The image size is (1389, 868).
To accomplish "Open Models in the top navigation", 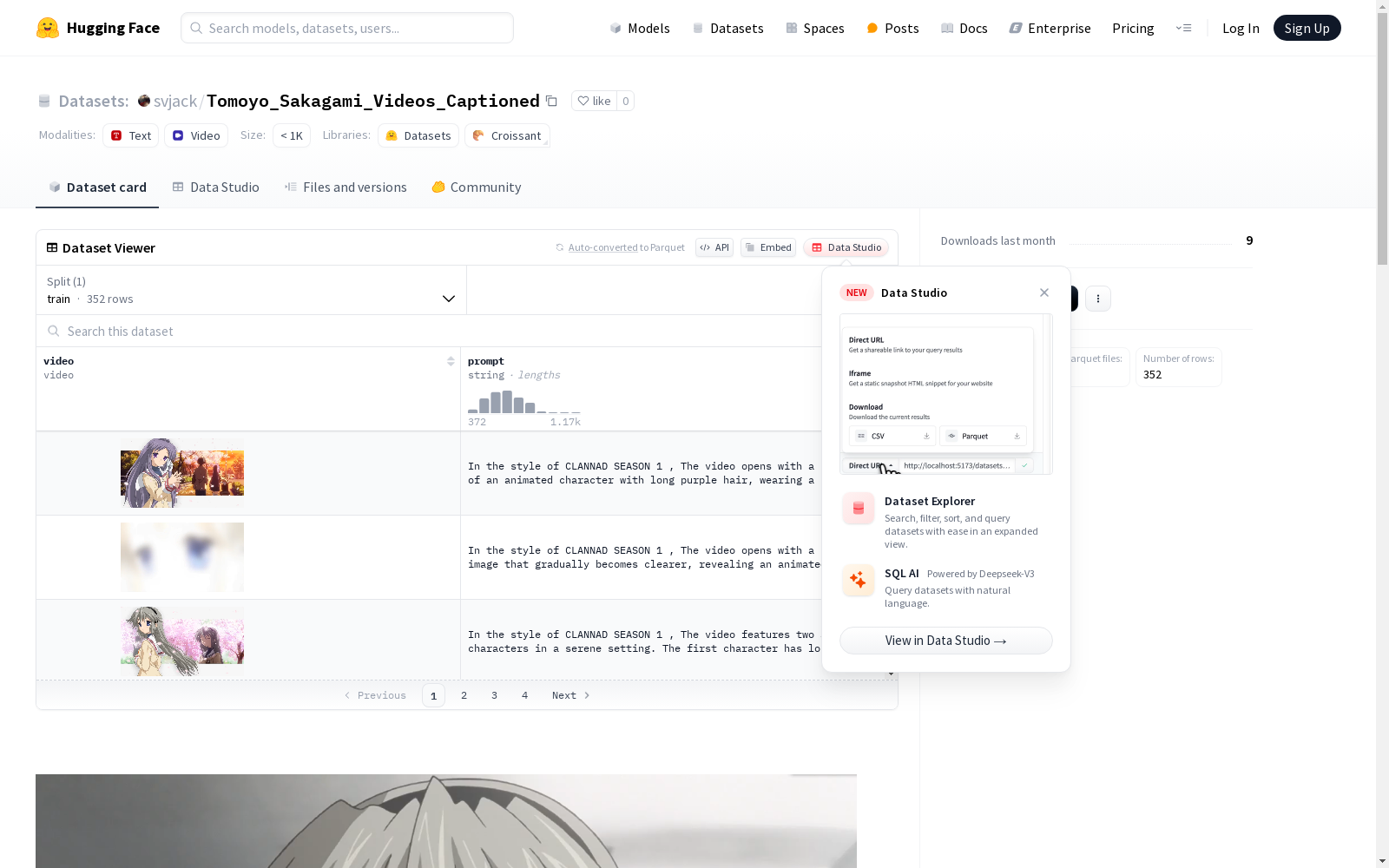I will point(640,28).
